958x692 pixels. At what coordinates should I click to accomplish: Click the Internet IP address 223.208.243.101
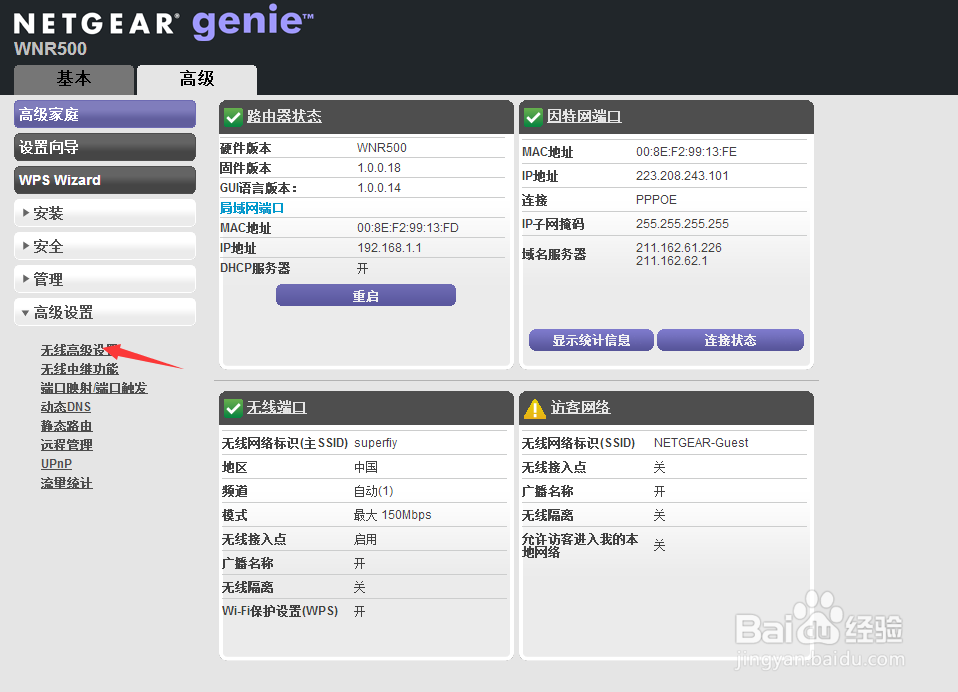tap(682, 176)
